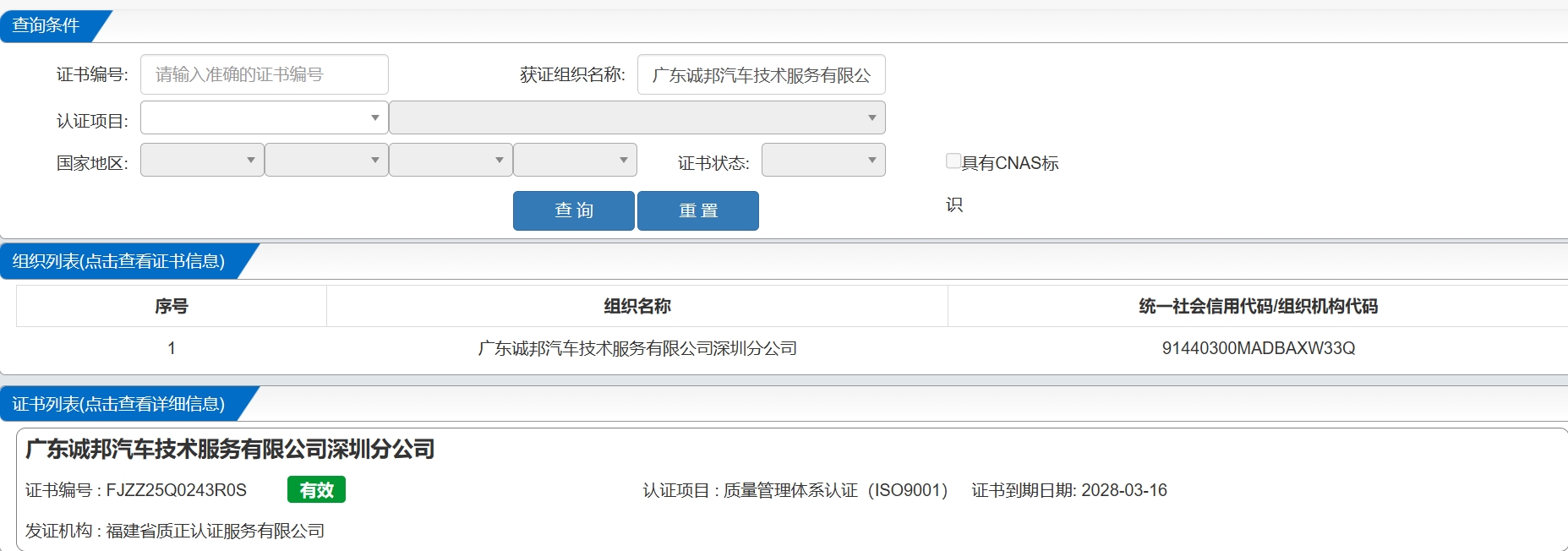
Task: Open certificate card title 广东诚邦汽车技术服务有限公司深圳分公司
Action: coord(230,449)
